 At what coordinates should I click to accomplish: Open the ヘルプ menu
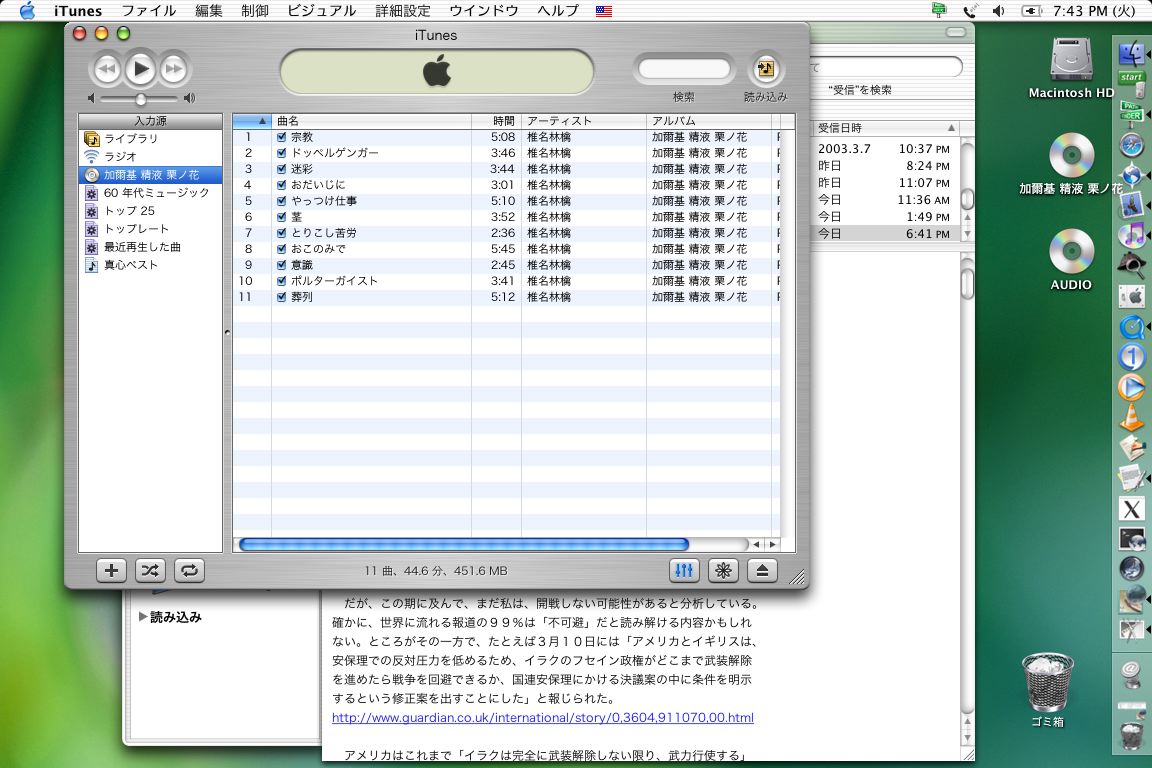coord(558,11)
